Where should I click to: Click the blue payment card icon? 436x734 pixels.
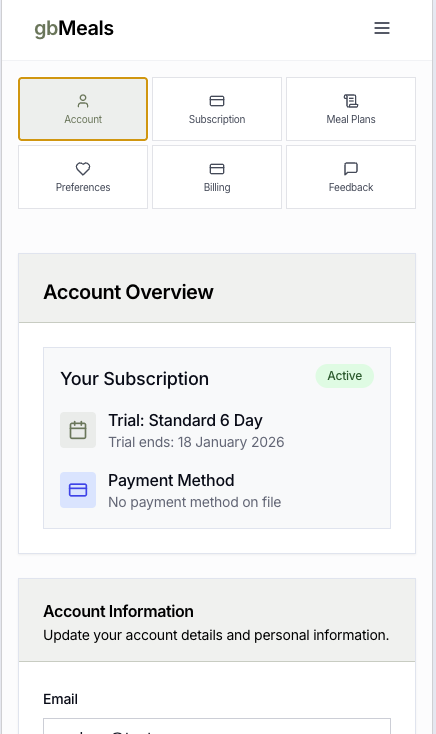[78, 490]
